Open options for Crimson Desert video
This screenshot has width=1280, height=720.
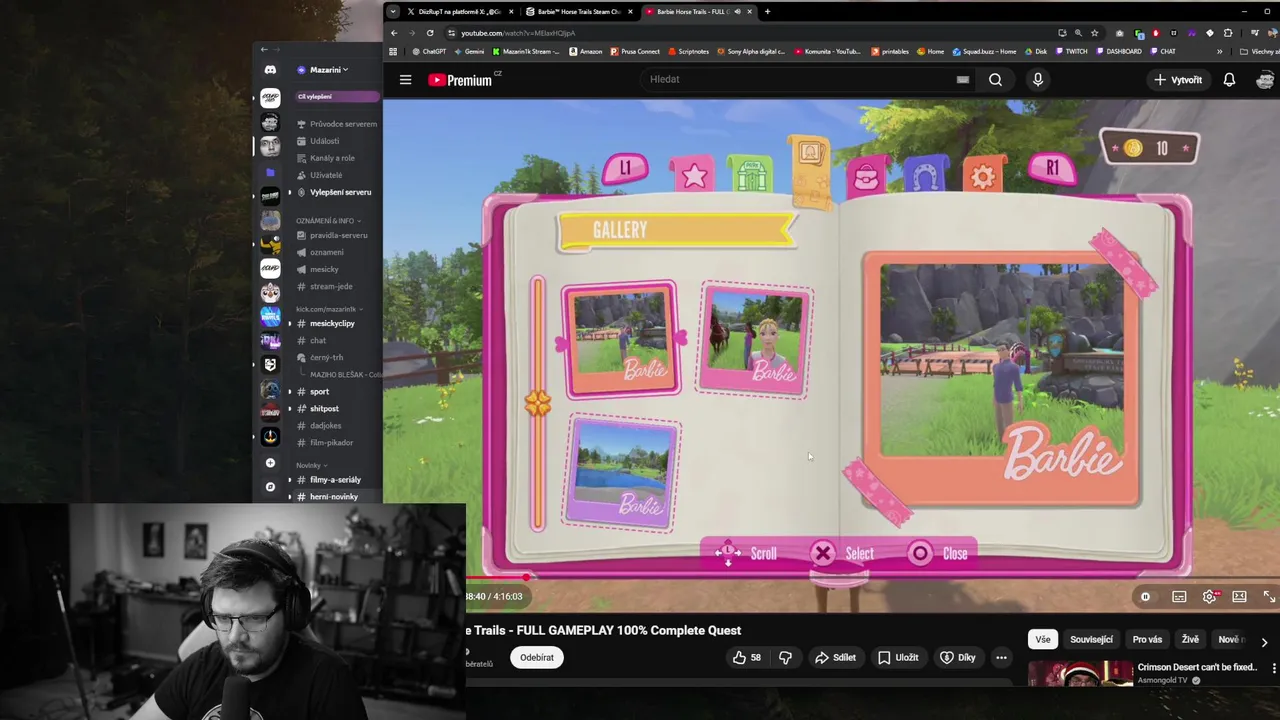coord(1273,668)
